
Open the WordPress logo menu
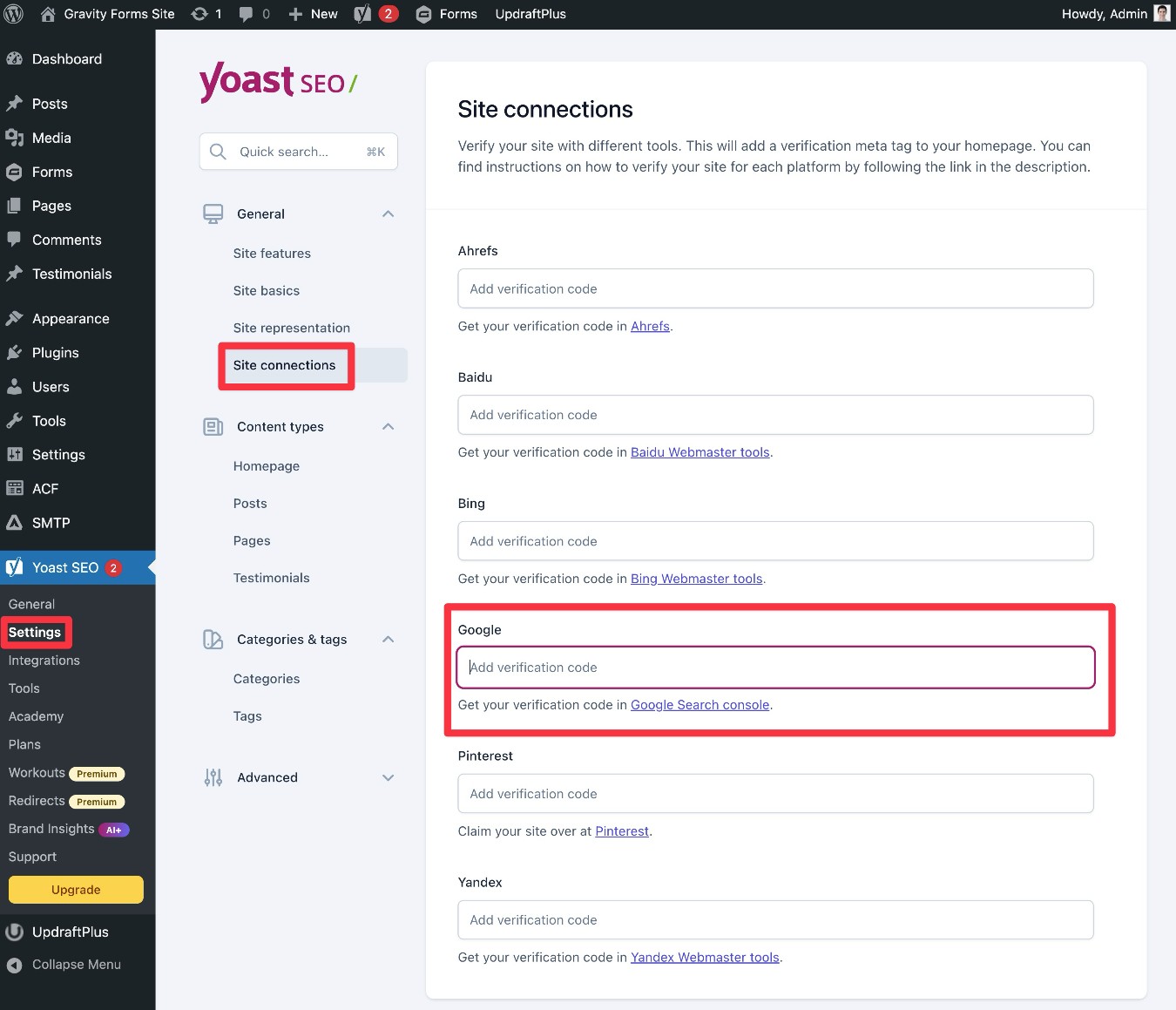click(13, 14)
